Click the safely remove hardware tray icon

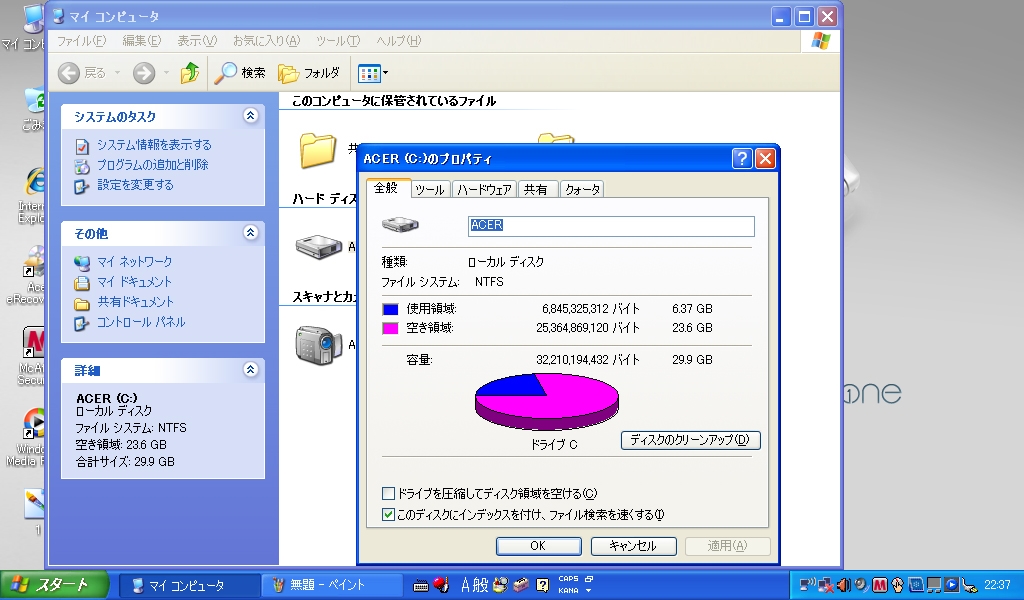(x=970, y=585)
